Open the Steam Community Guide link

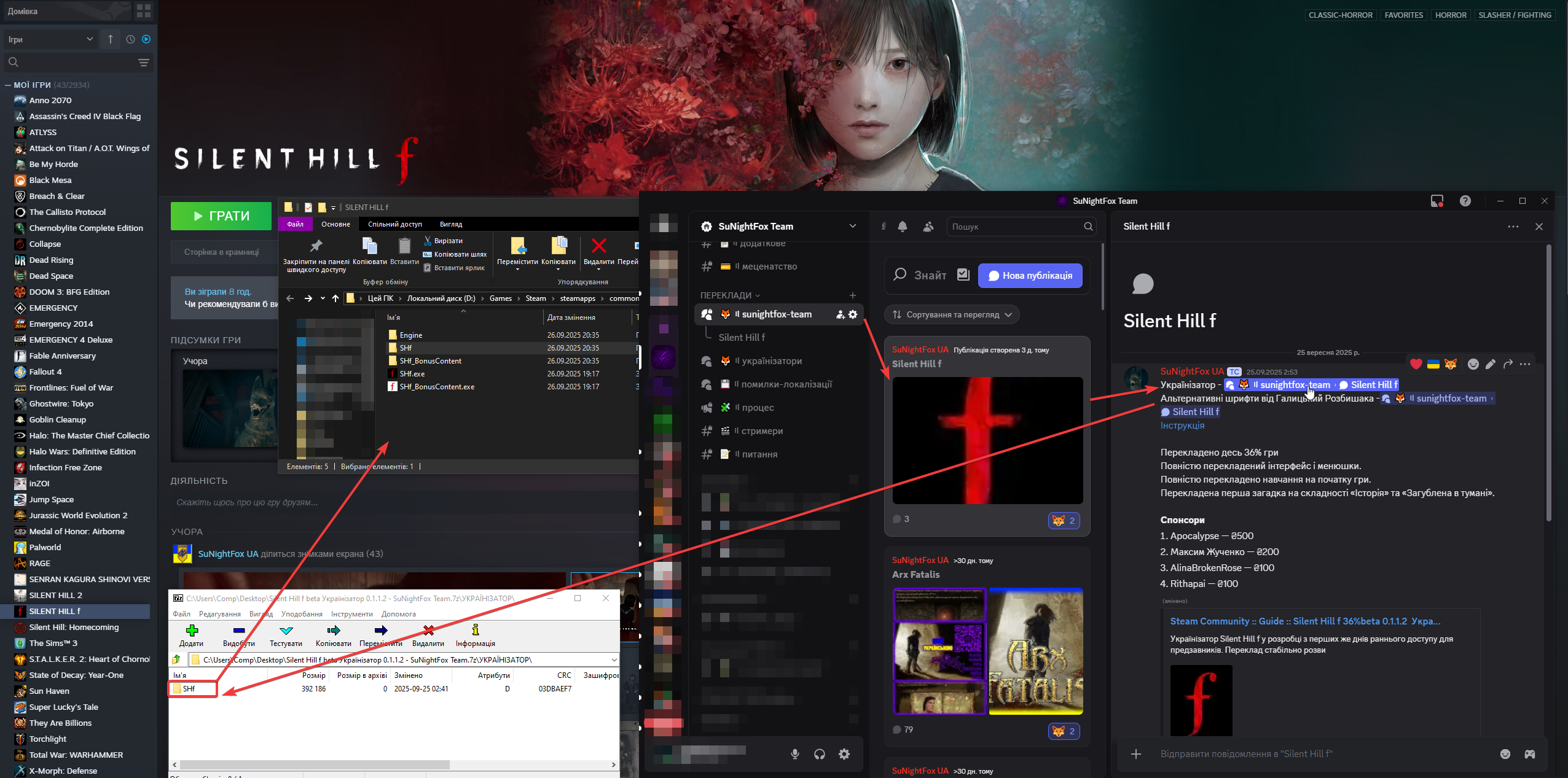click(1305, 621)
